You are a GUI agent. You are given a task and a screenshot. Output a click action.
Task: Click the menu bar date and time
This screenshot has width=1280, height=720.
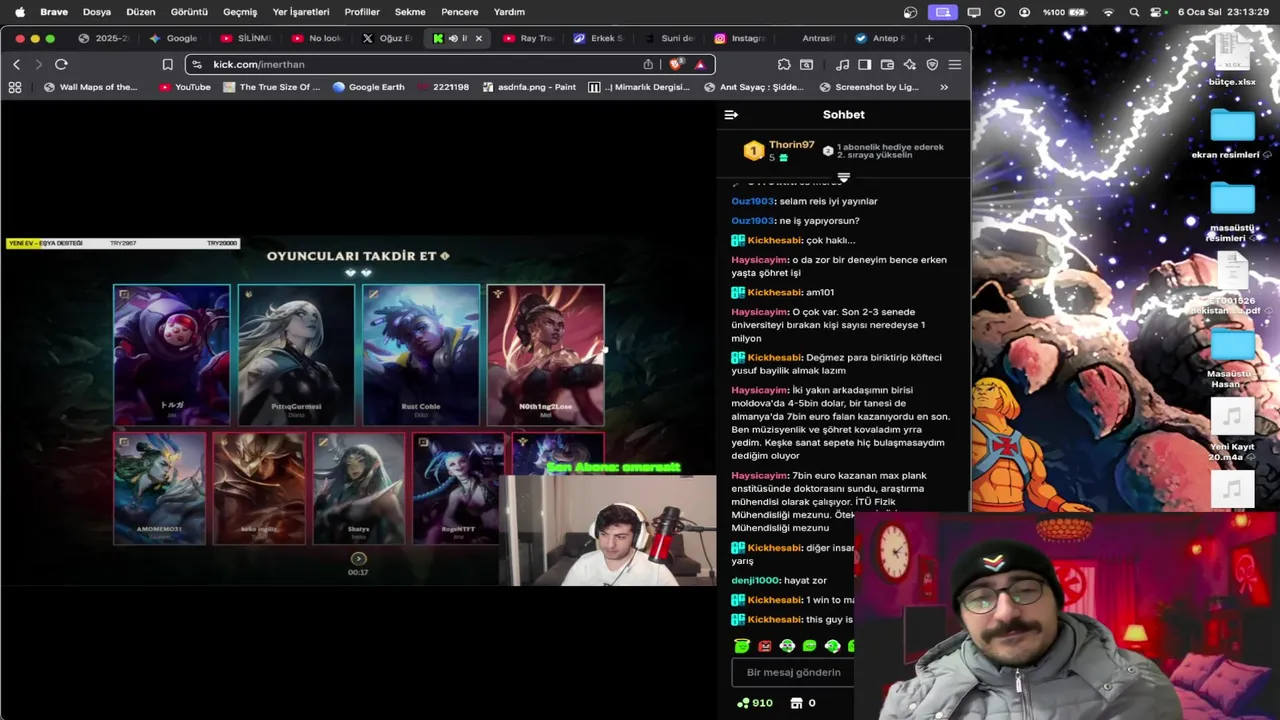click(x=1225, y=12)
